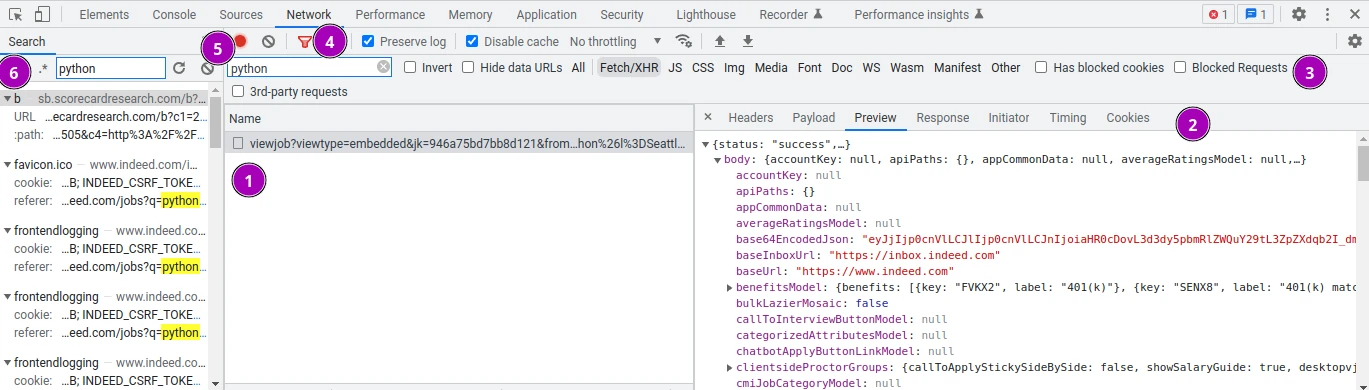
Task: Enable the Invert filter checkbox
Action: [x=410, y=68]
